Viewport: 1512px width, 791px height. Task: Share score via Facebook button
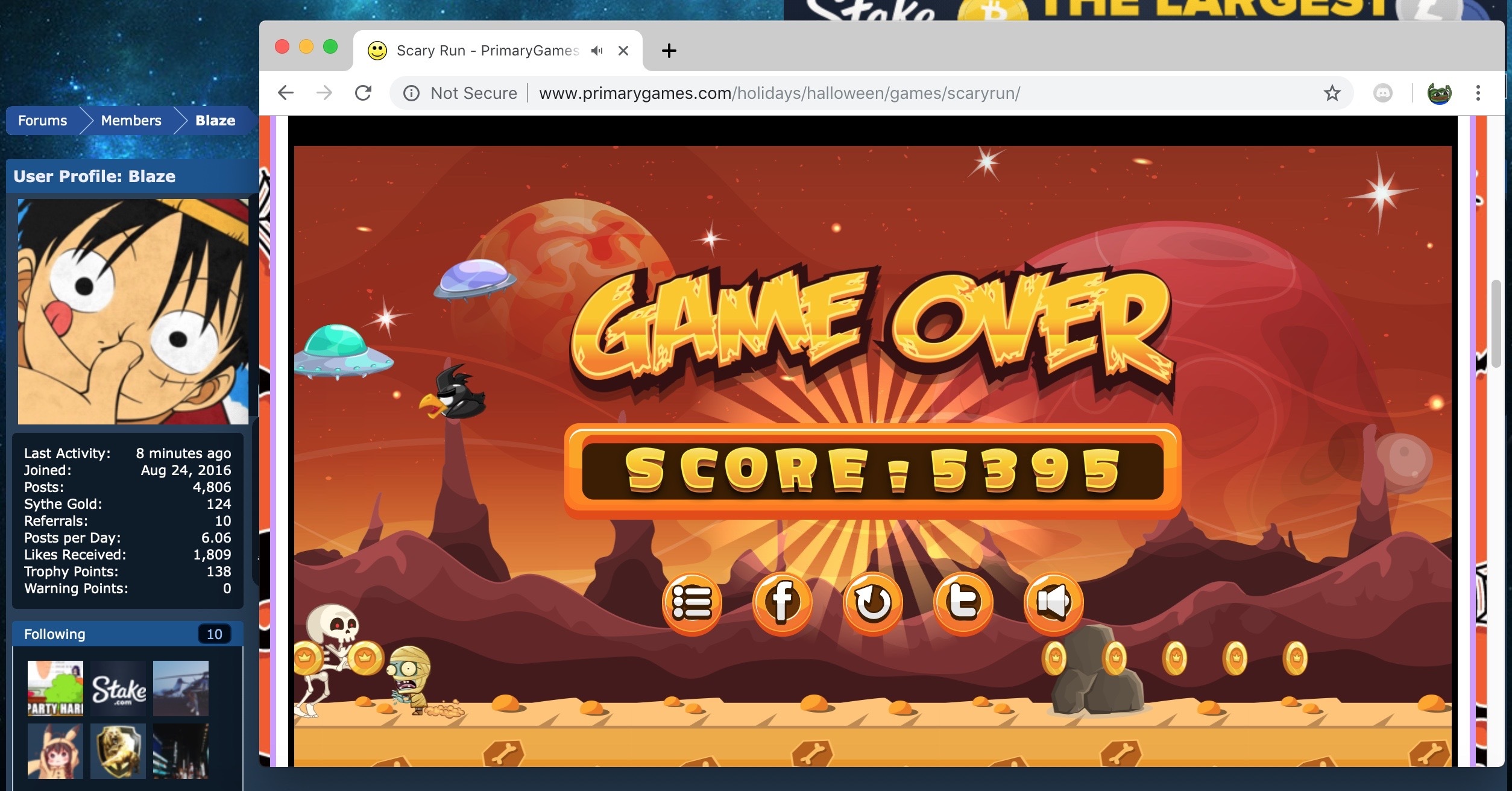coord(783,603)
